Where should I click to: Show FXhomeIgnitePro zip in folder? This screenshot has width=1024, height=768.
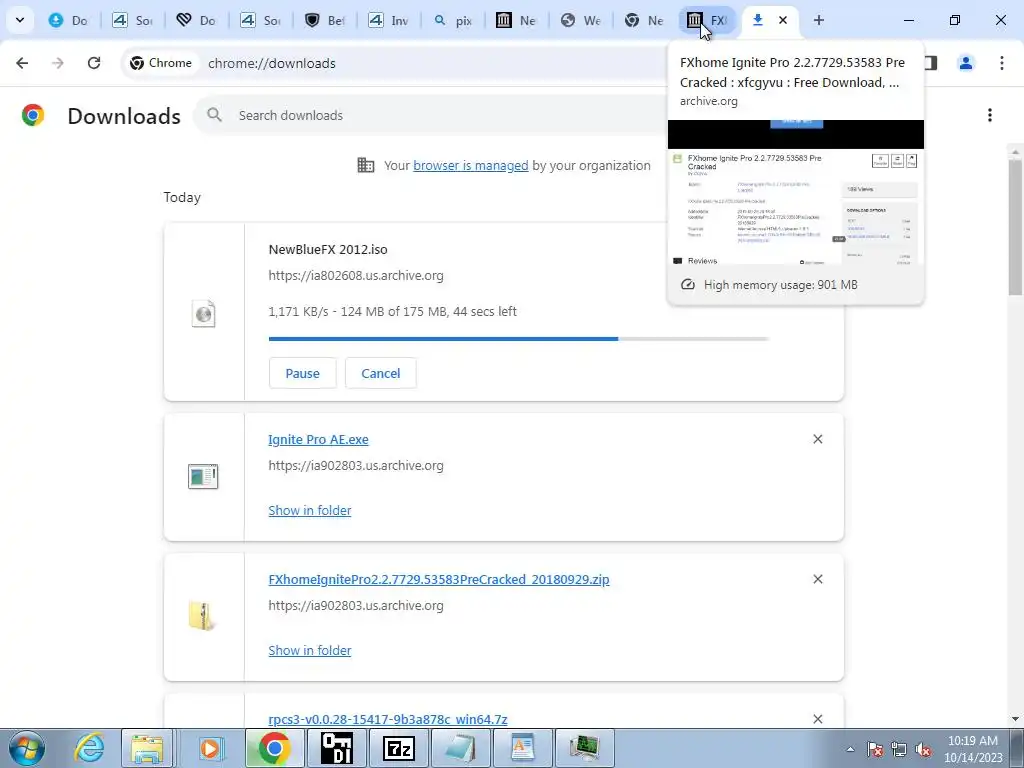coord(310,650)
